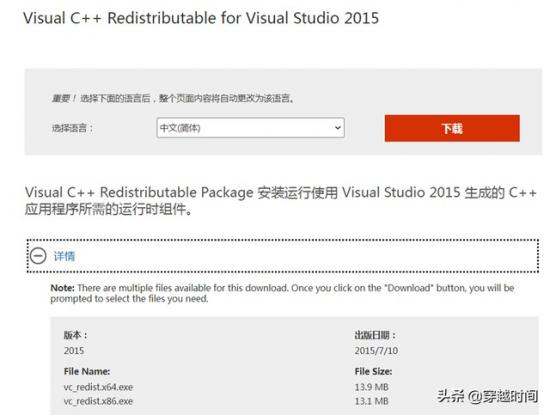Screen dimensions: 550x415
Task: Click the 2015/7/10 publish date value
Action: point(376,350)
